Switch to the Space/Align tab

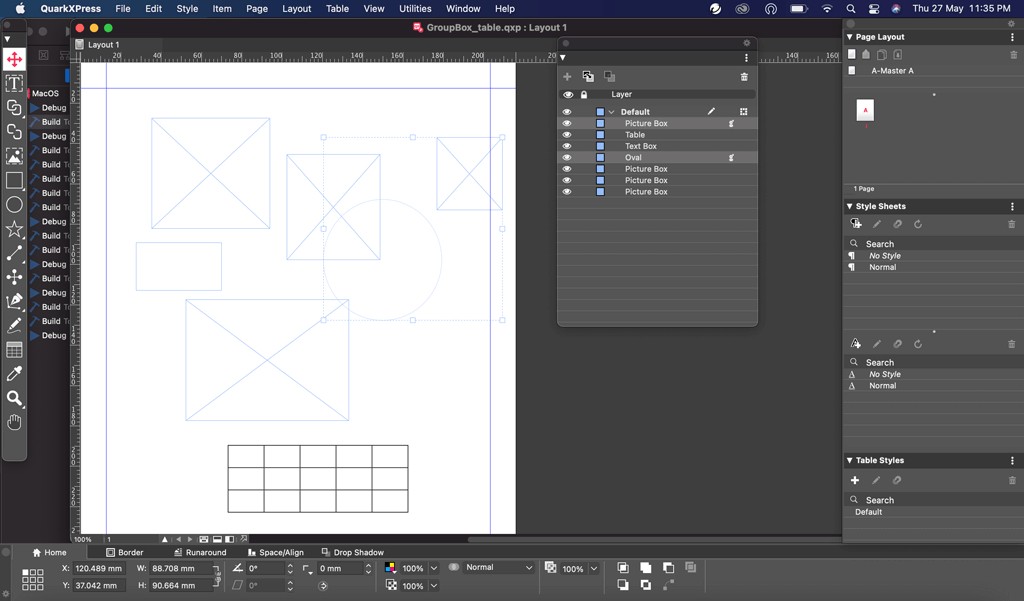[280, 552]
